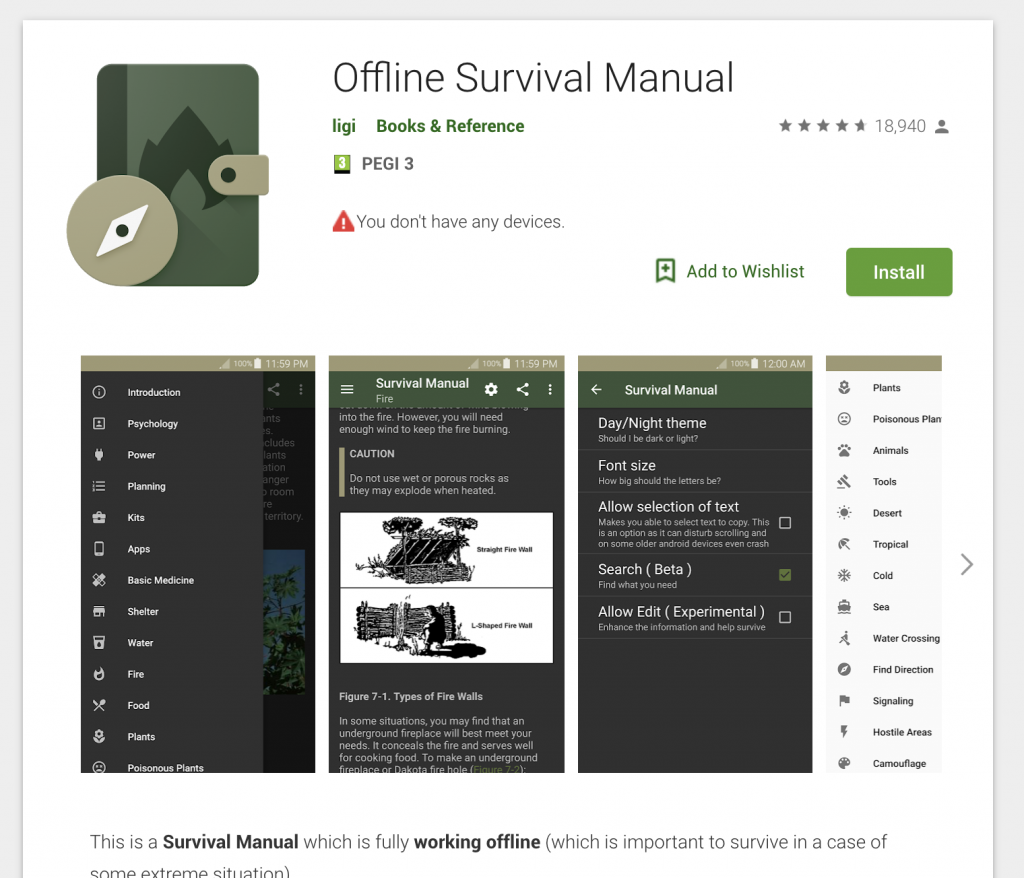Click the wishlist bookmark icon
The width and height of the screenshot is (1024, 878).
click(665, 271)
